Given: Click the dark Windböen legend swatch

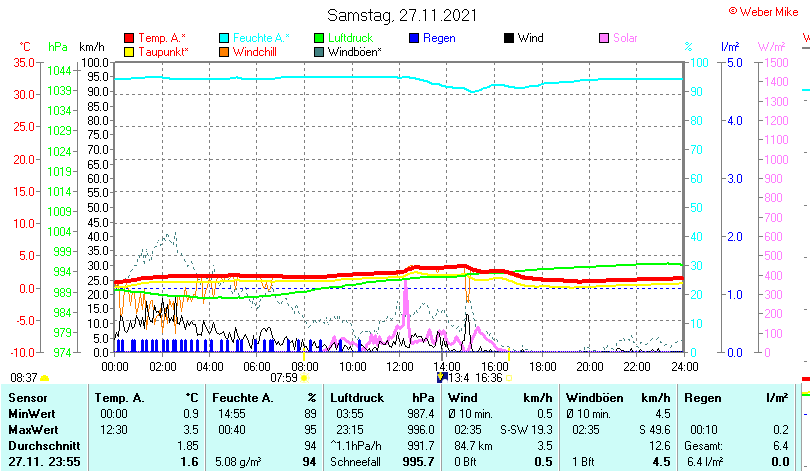Looking at the screenshot, I should (x=319, y=51).
